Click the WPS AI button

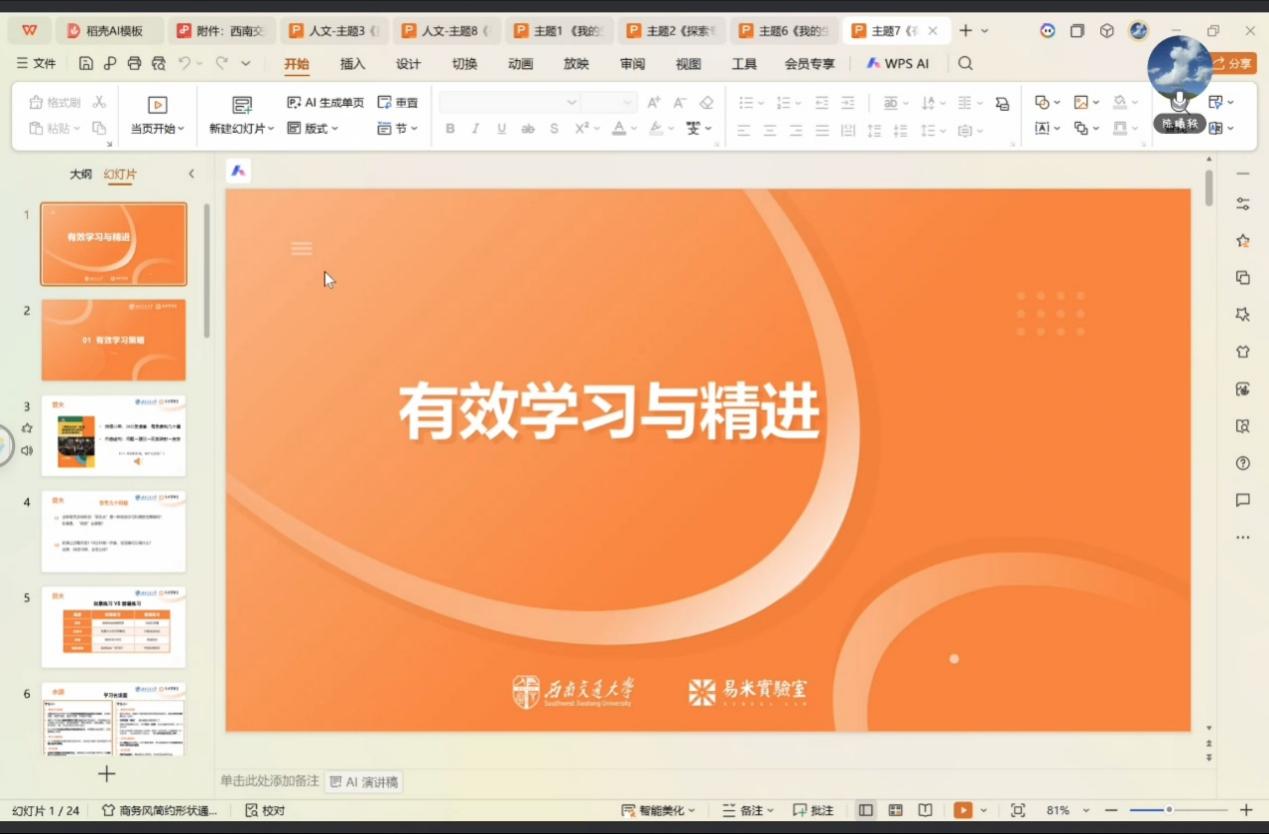click(897, 63)
